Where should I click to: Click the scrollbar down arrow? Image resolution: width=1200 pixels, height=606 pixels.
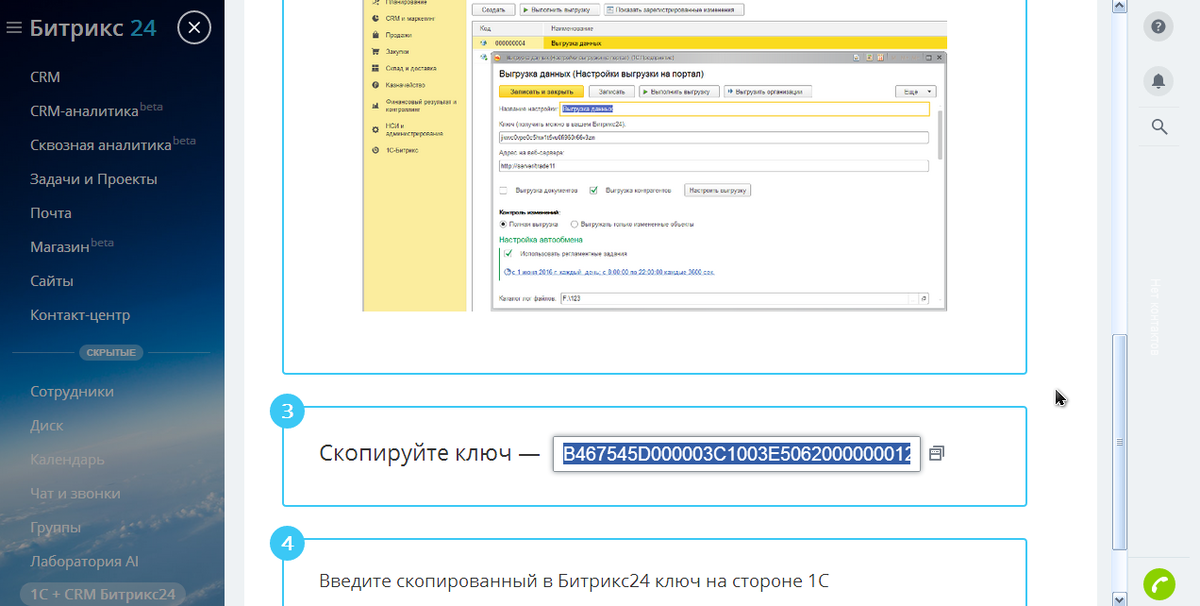pyautogui.click(x=1120, y=598)
